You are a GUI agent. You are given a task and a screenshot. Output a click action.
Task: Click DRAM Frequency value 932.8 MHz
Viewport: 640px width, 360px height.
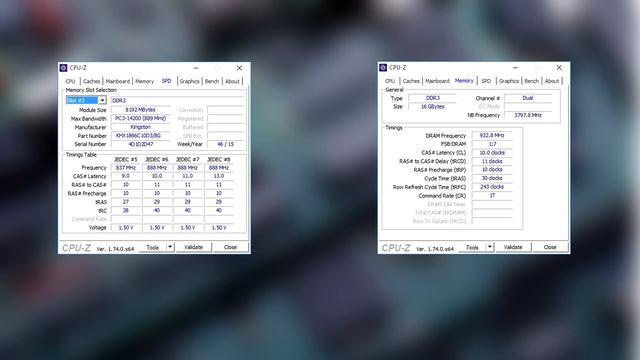point(492,136)
